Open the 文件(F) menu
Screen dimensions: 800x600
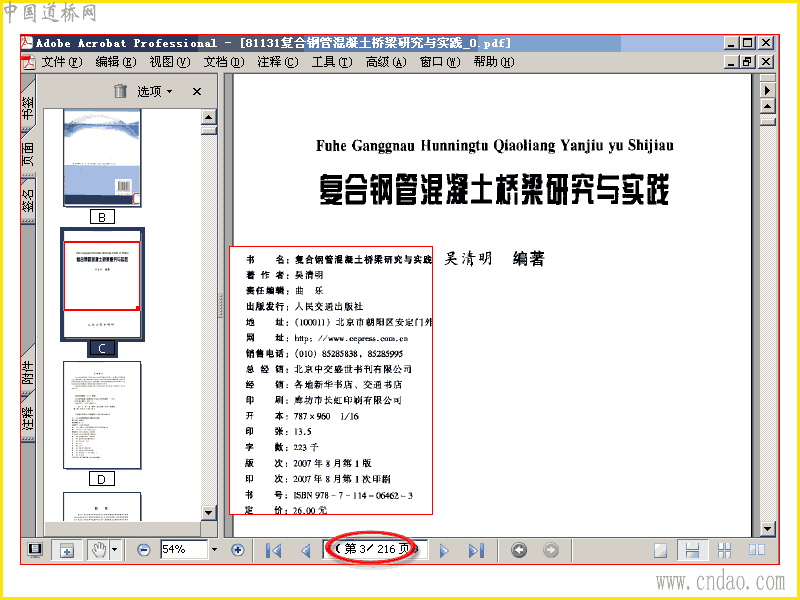pos(62,62)
